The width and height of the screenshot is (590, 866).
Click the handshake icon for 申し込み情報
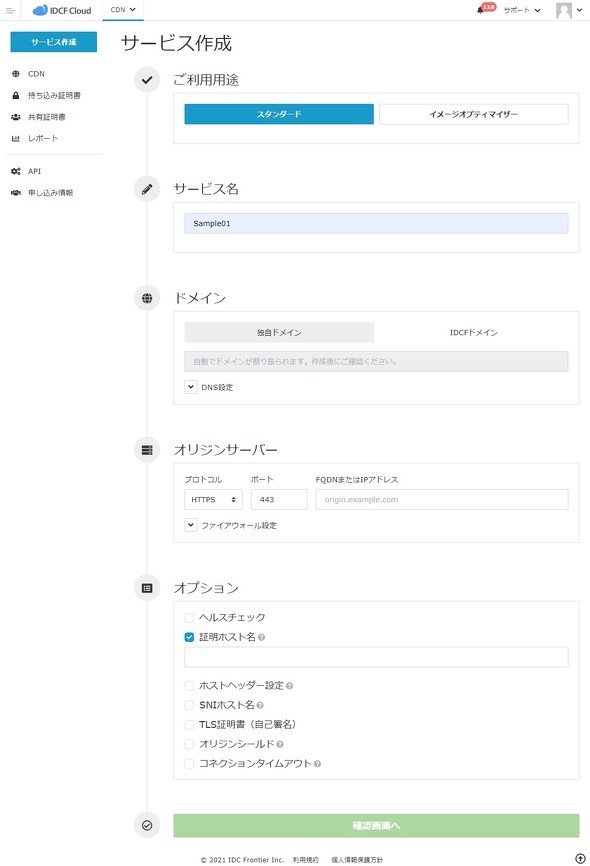pos(15,193)
